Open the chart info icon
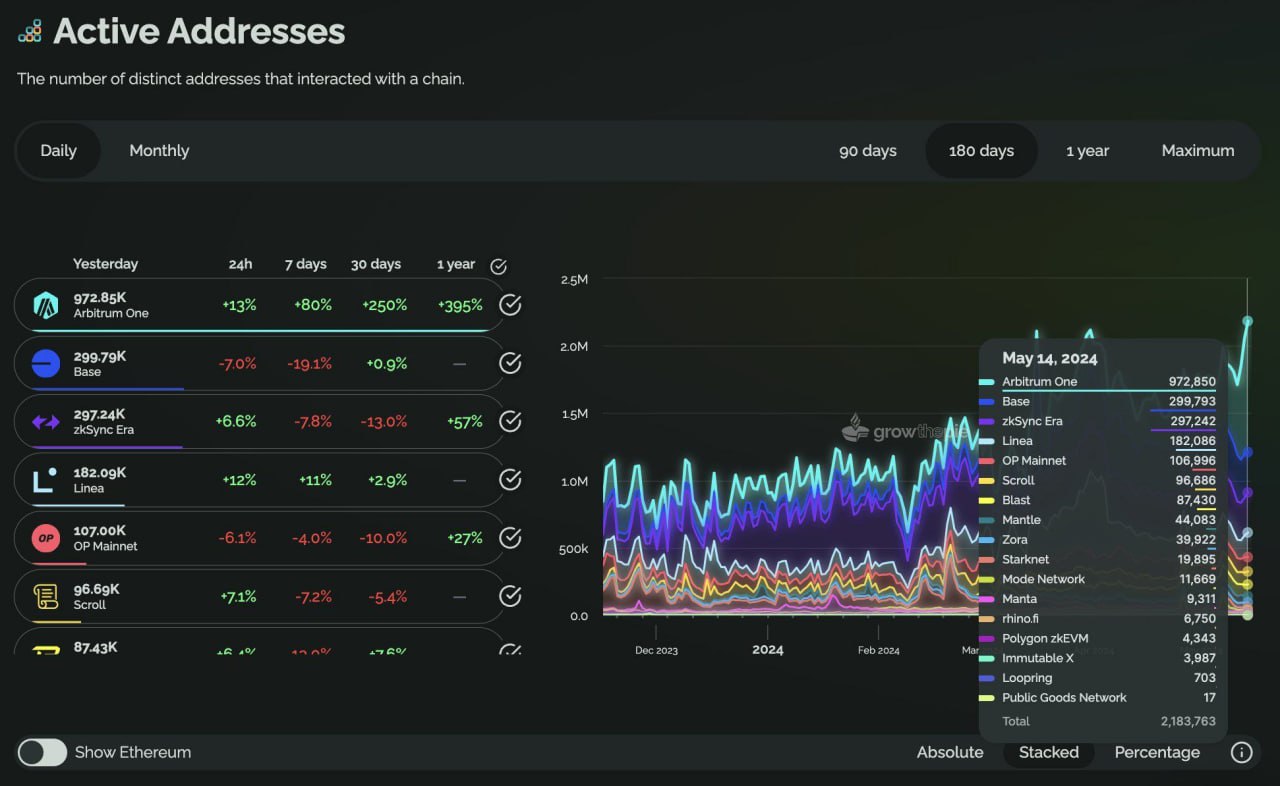The image size is (1280, 786). pyautogui.click(x=1241, y=752)
